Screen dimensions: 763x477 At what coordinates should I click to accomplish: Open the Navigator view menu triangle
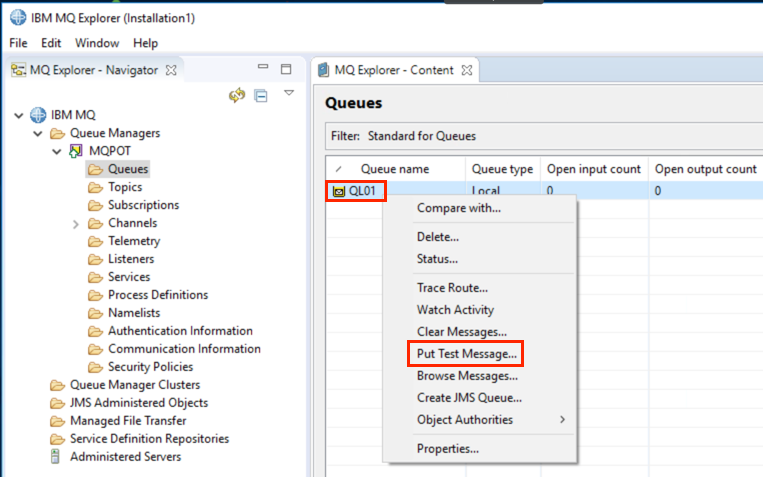[289, 92]
